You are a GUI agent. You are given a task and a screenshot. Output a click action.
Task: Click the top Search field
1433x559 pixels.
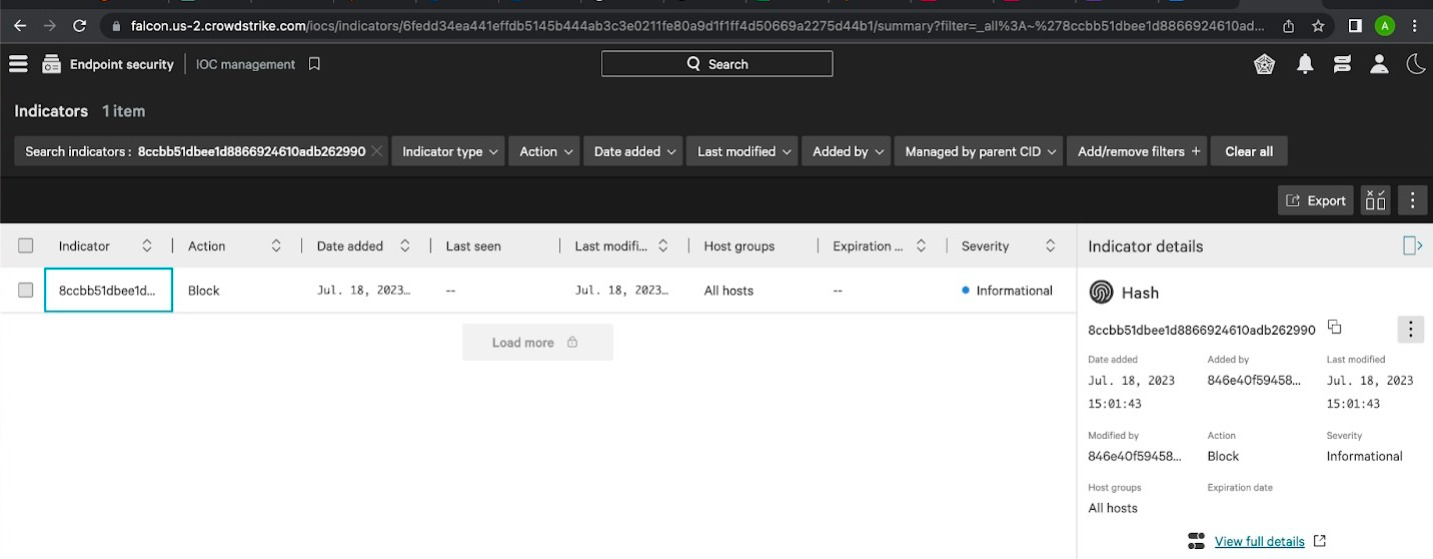pyautogui.click(x=717, y=64)
